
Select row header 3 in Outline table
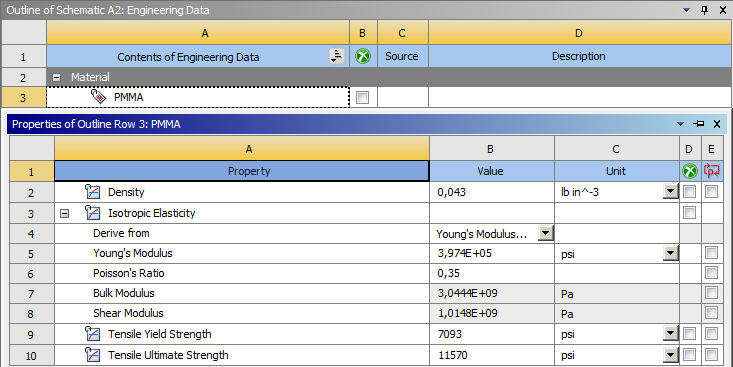click(23, 98)
